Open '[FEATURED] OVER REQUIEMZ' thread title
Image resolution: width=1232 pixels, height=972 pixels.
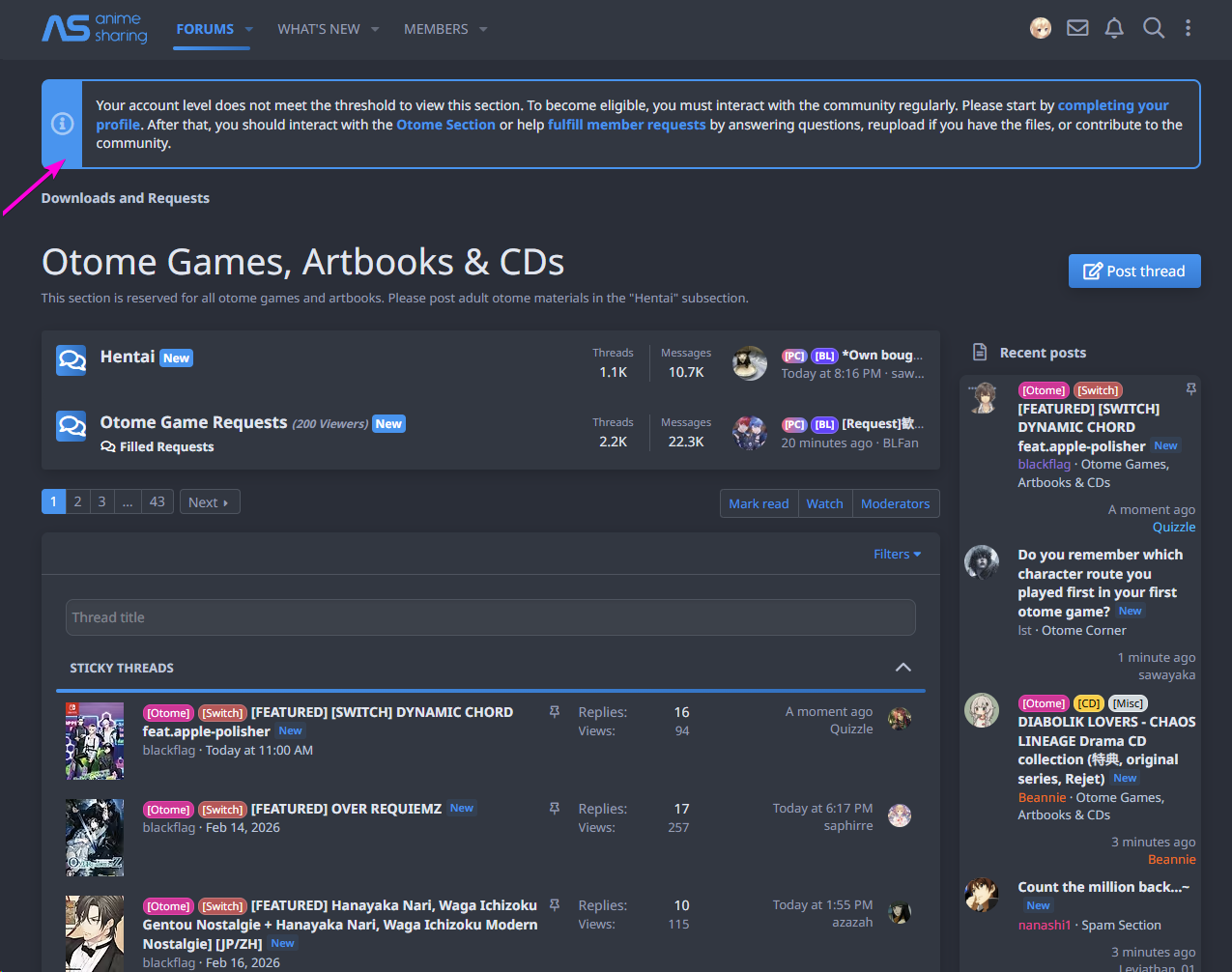346,809
